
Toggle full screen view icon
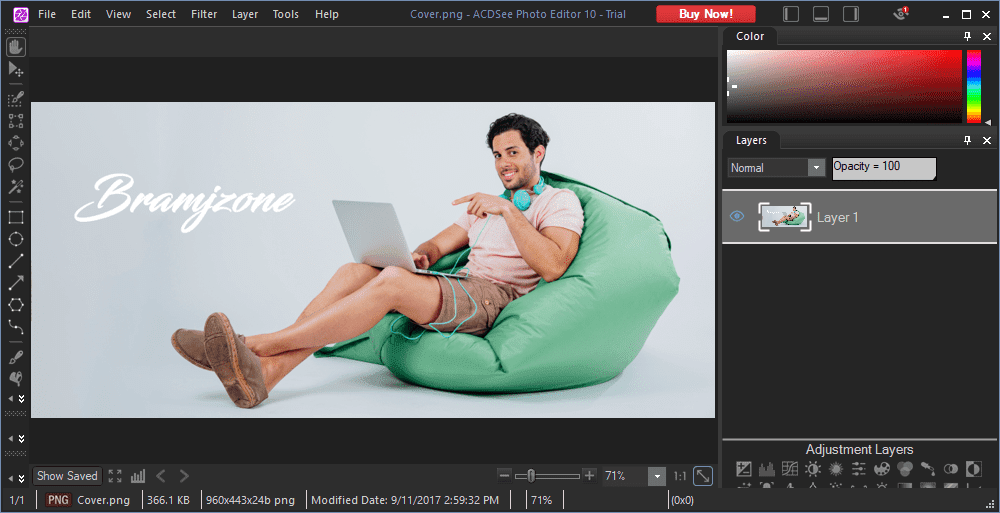point(115,476)
